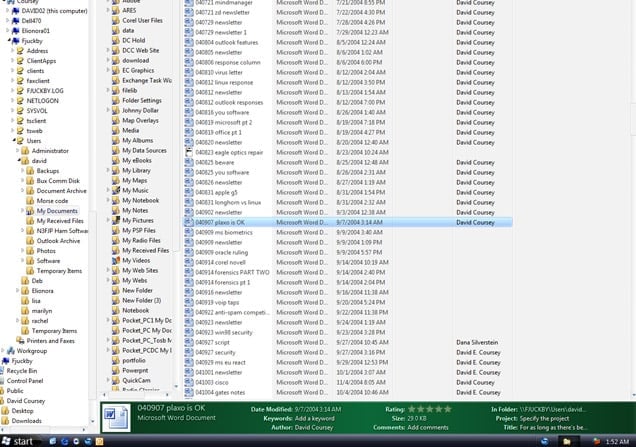Expand the My Notebook folder
The image size is (636, 447).
coord(108,200)
